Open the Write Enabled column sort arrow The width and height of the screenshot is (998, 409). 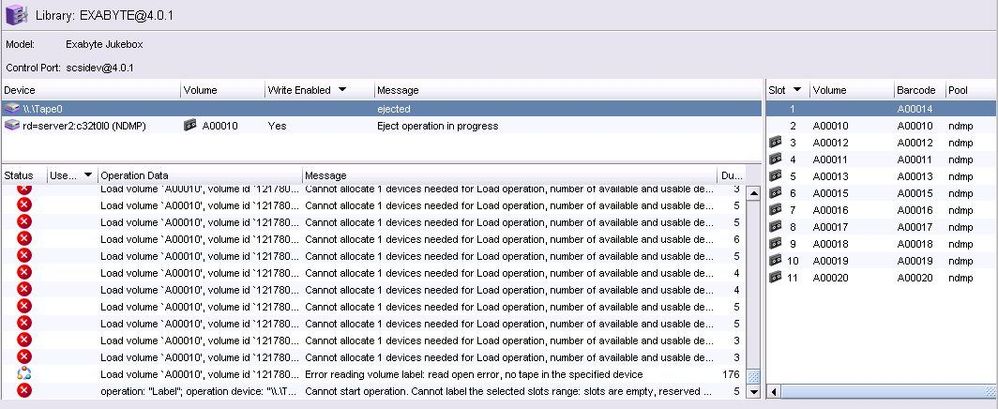pos(342,90)
